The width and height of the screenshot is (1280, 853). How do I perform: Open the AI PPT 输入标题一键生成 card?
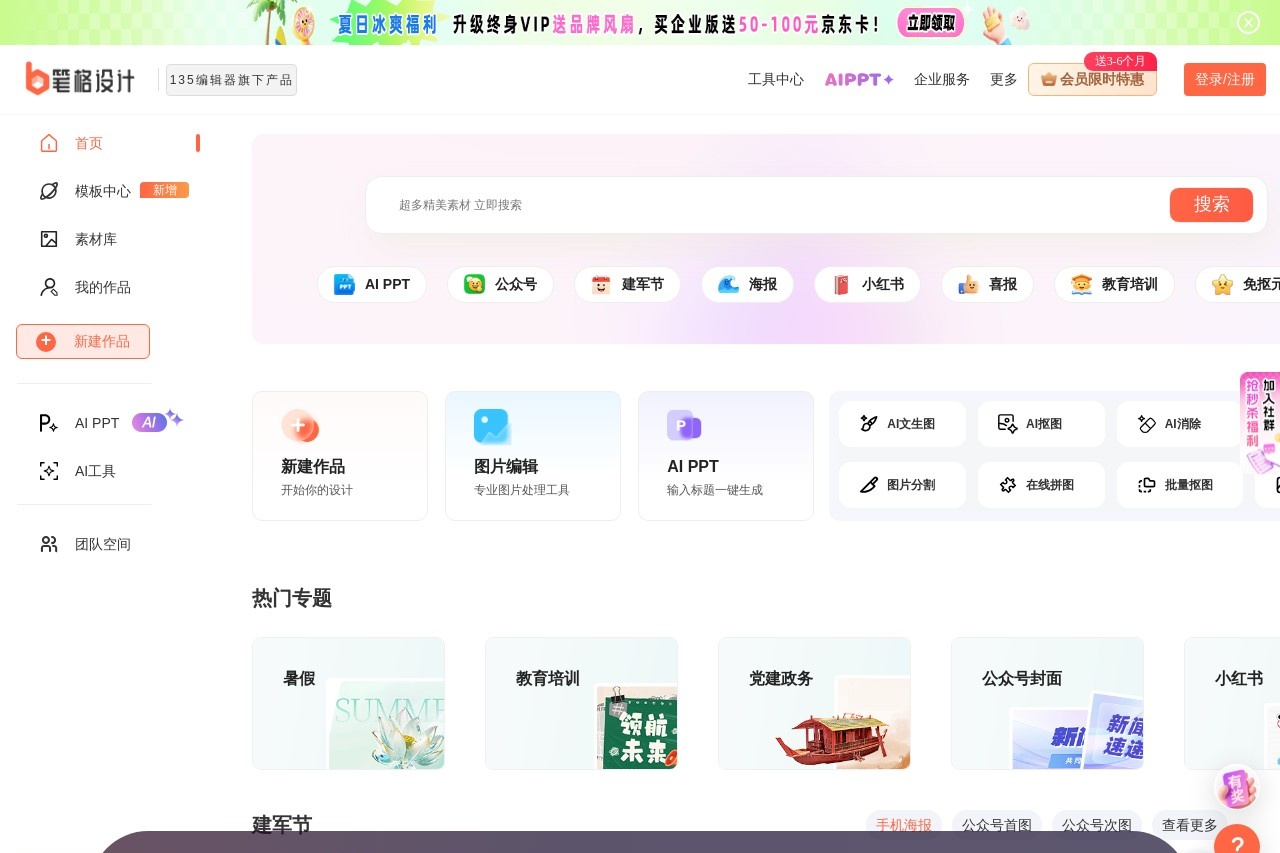coord(726,456)
